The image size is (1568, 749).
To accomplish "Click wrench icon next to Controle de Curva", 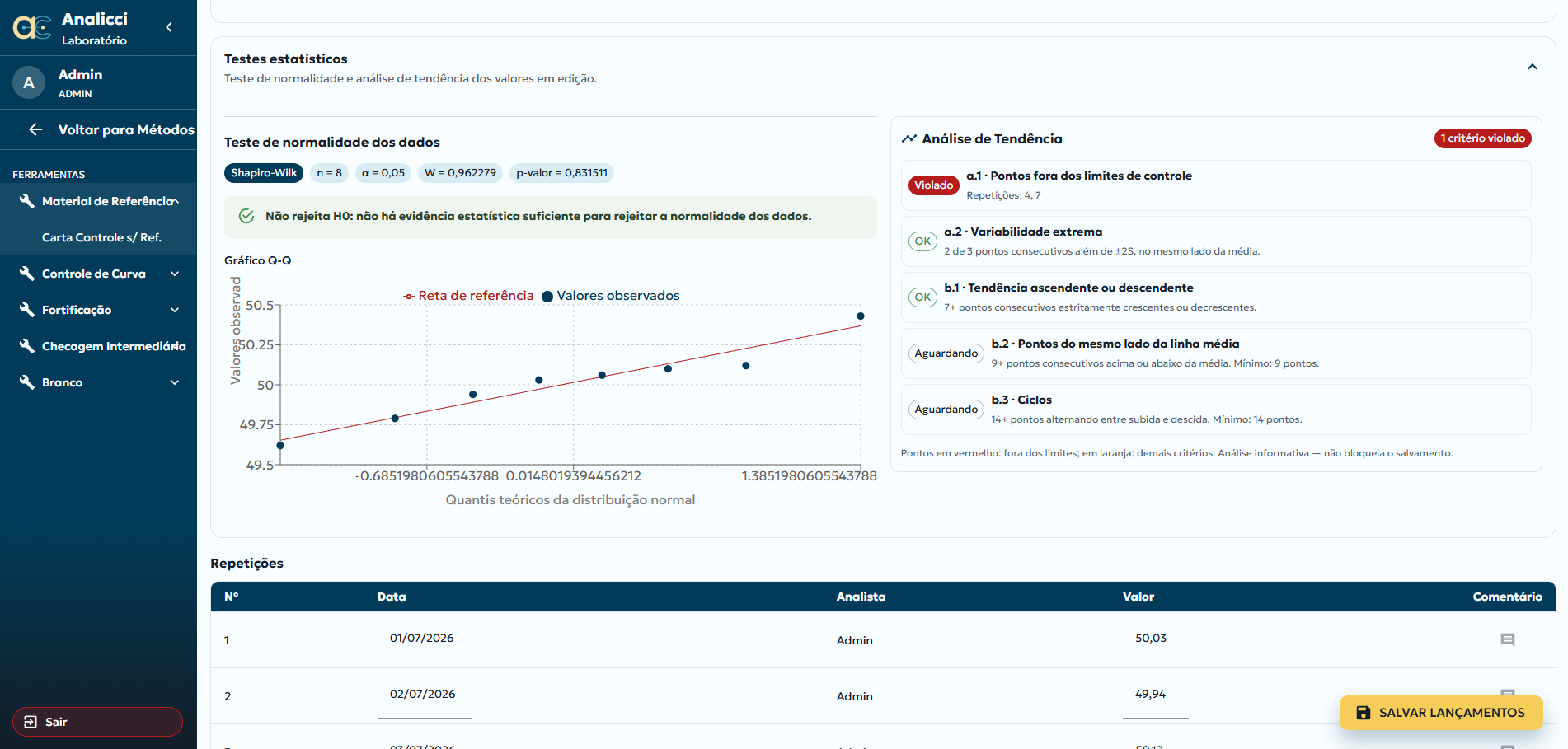I will pyautogui.click(x=27, y=274).
